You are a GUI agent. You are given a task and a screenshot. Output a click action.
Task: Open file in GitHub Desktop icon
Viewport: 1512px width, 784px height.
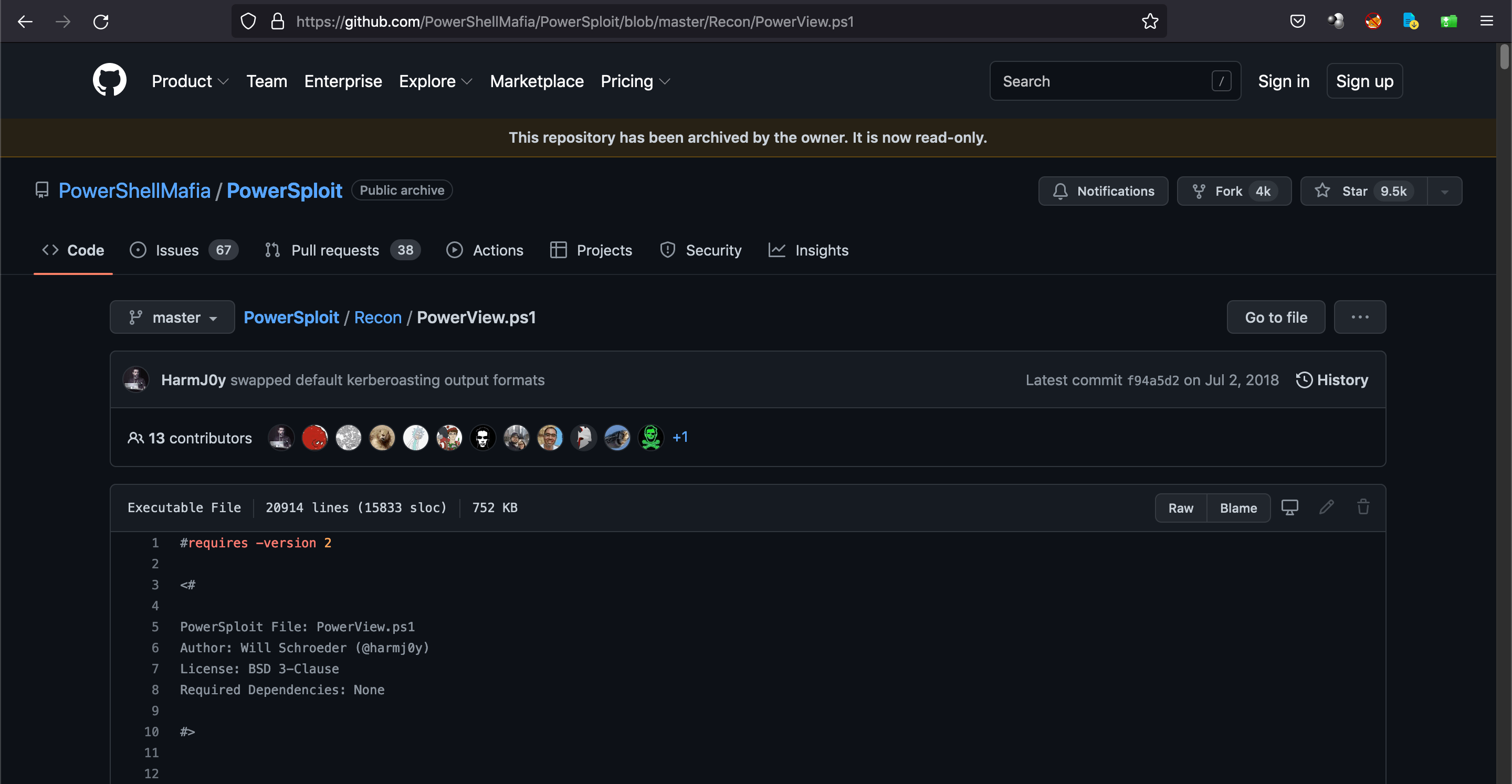(x=1289, y=507)
